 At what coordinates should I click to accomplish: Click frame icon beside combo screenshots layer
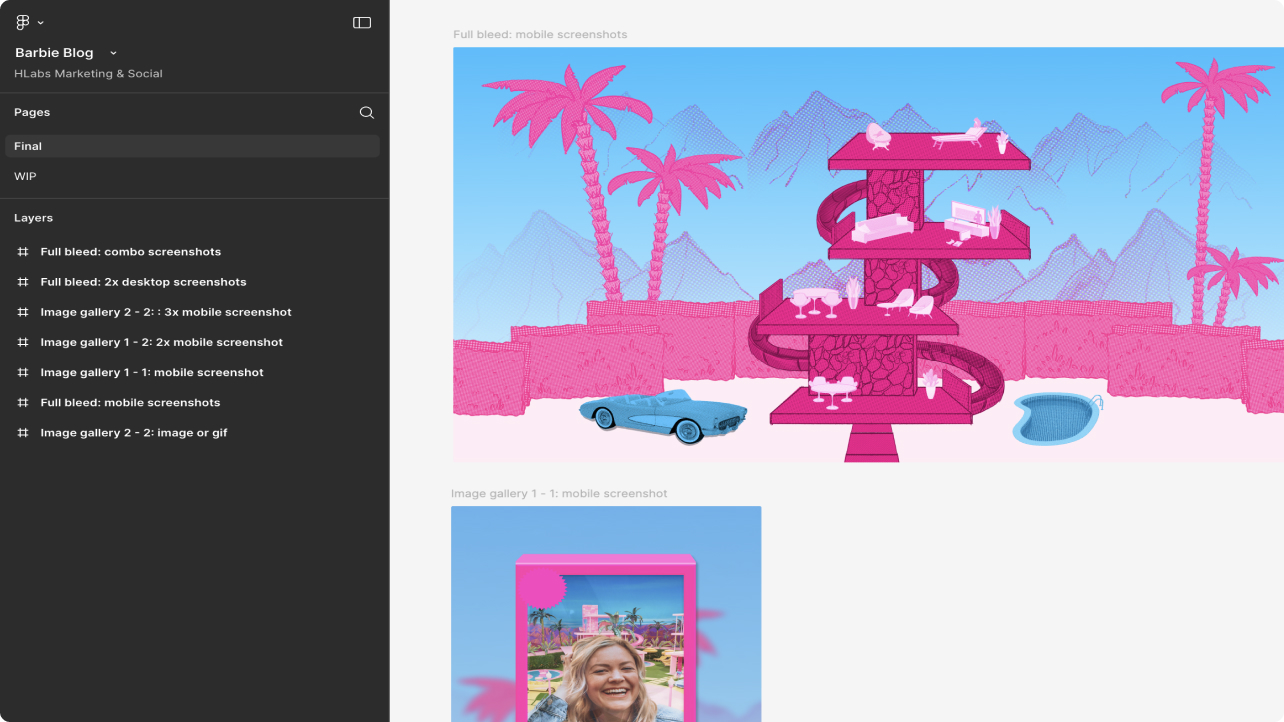click(x=23, y=252)
